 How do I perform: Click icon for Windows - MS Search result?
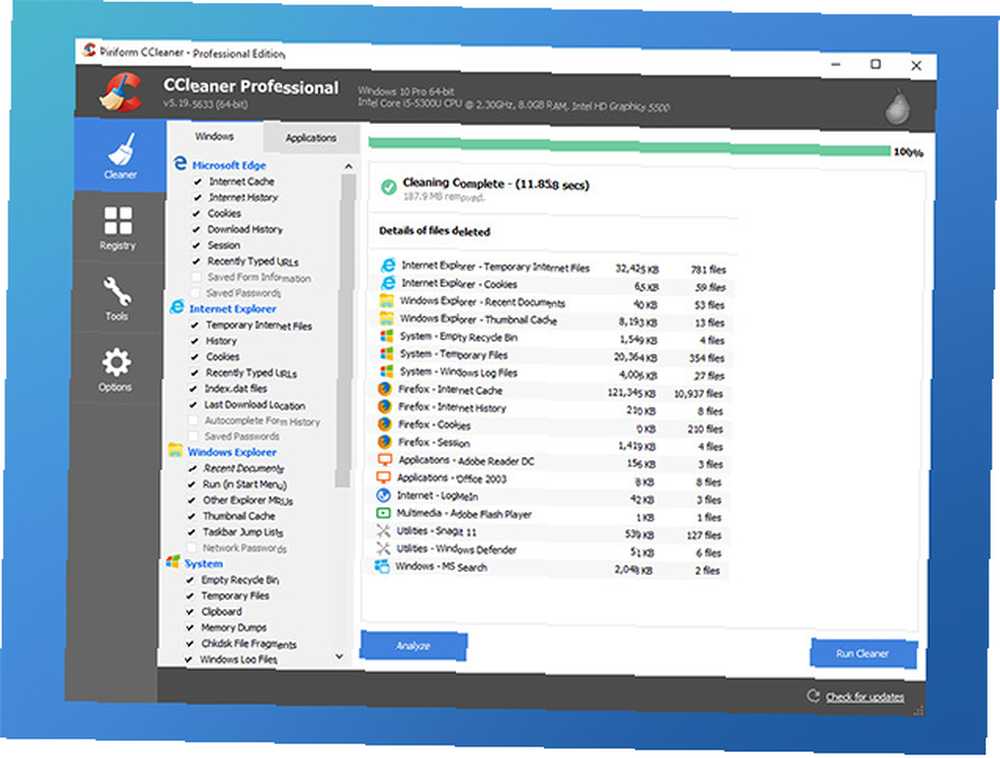pos(381,566)
